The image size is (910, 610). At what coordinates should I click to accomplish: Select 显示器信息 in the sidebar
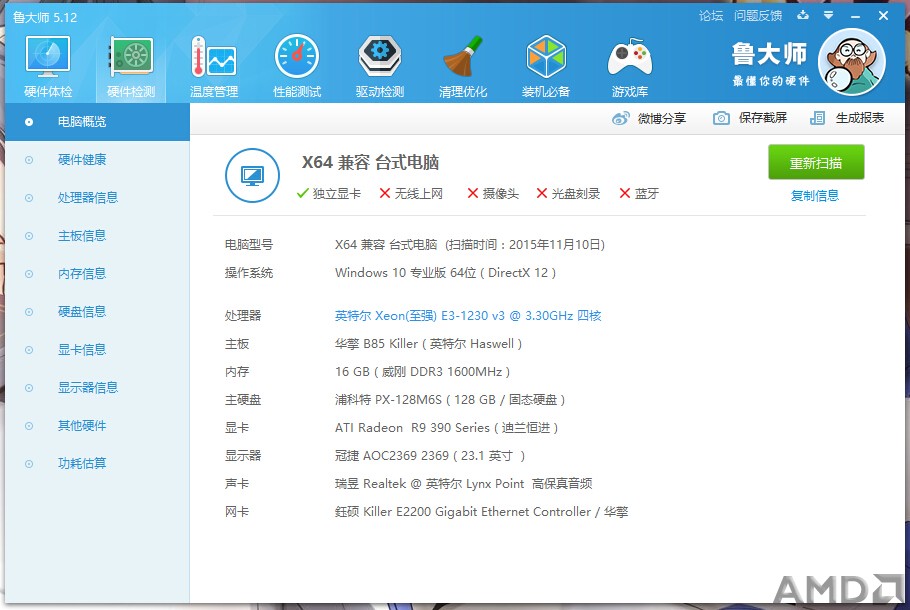[98, 388]
